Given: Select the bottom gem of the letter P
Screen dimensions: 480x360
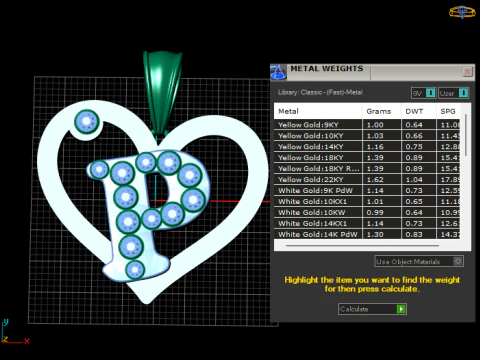Looking at the screenshot, I should [x=135, y=270].
